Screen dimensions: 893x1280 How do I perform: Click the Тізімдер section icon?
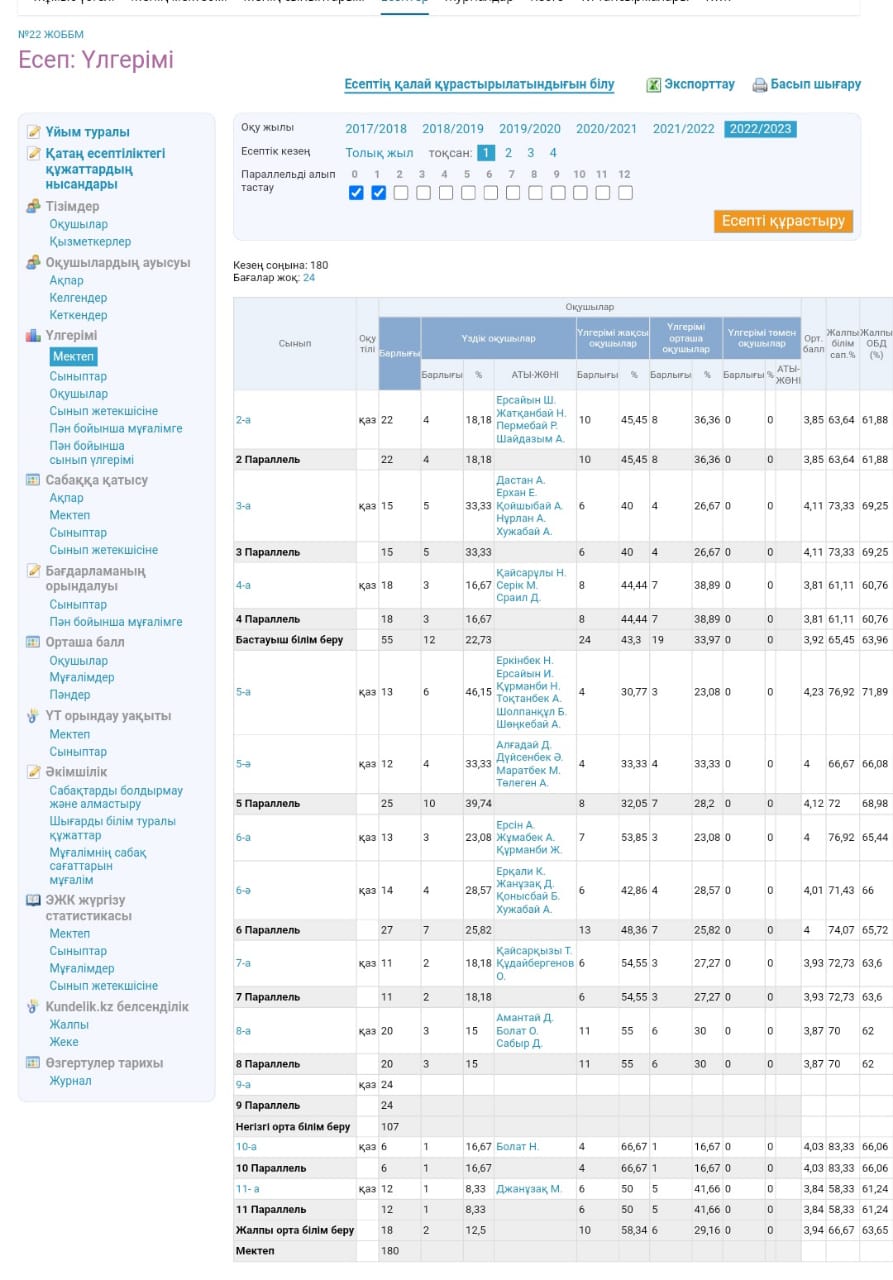tap(34, 207)
